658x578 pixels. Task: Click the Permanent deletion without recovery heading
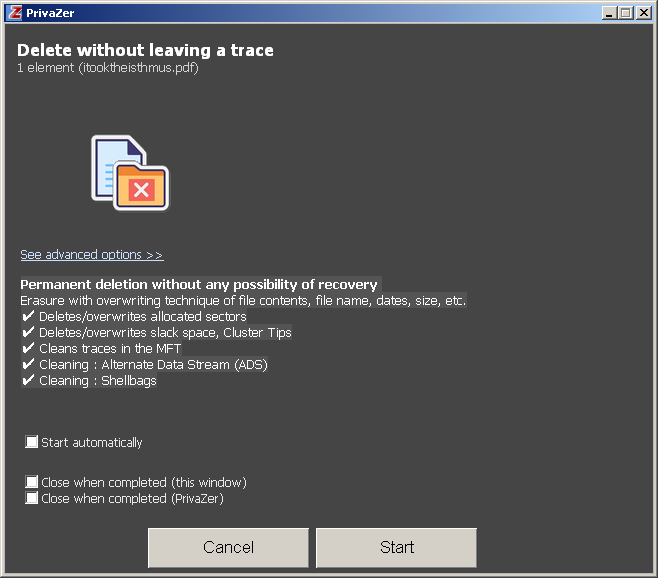coord(199,285)
